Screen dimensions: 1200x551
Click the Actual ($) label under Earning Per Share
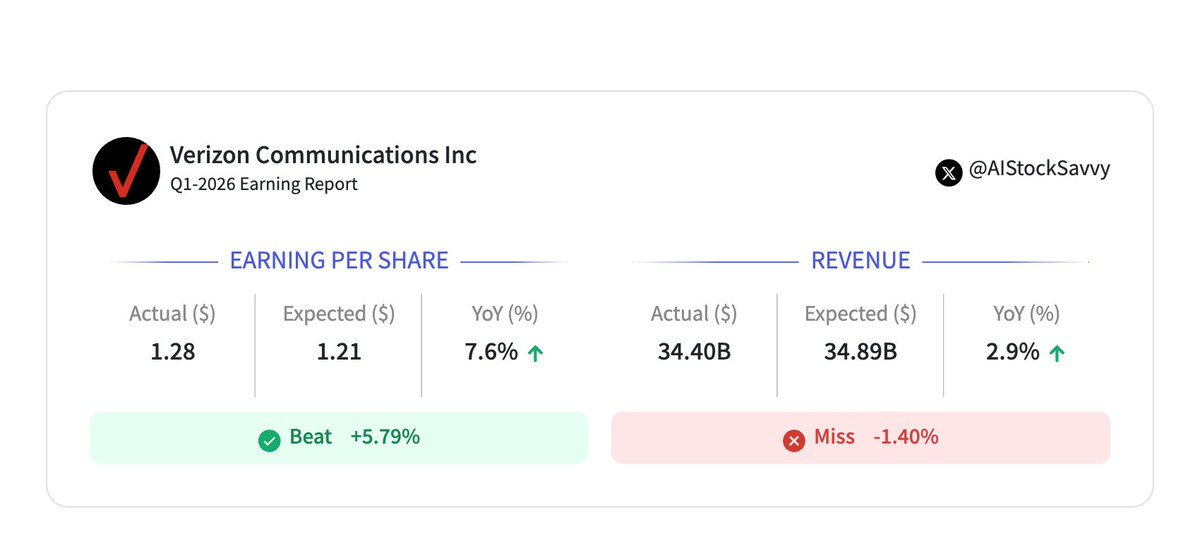pyautogui.click(x=173, y=314)
